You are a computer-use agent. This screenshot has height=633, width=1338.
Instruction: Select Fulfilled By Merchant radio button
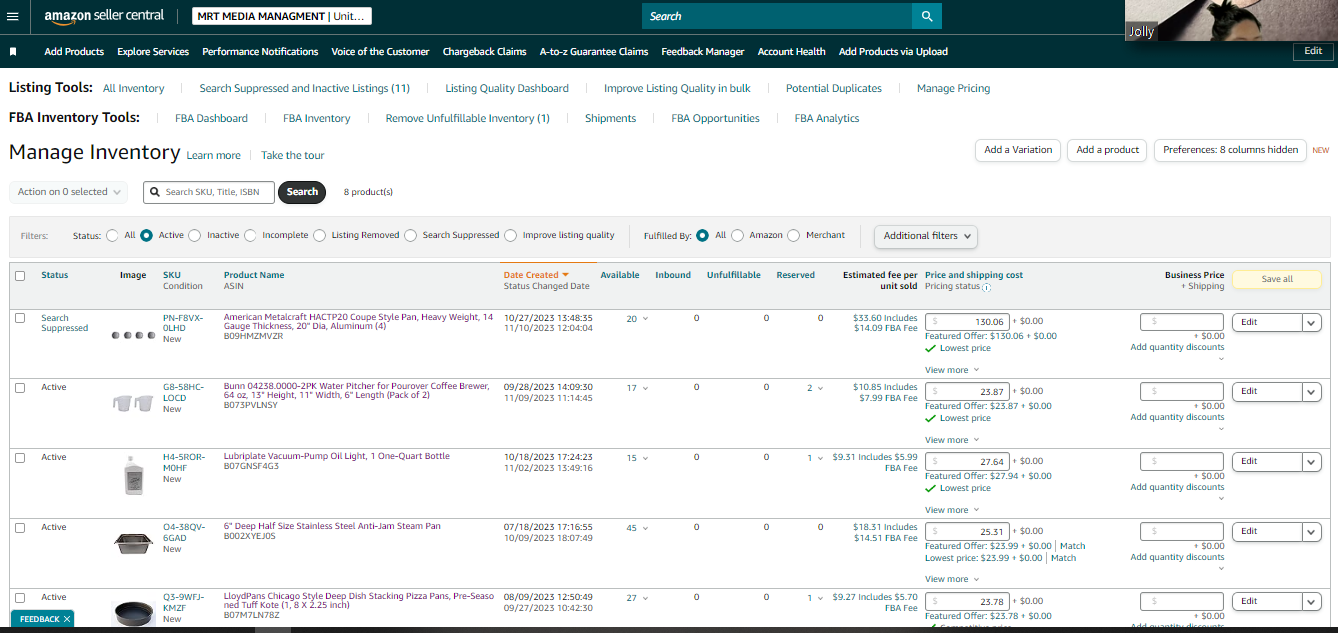(794, 236)
